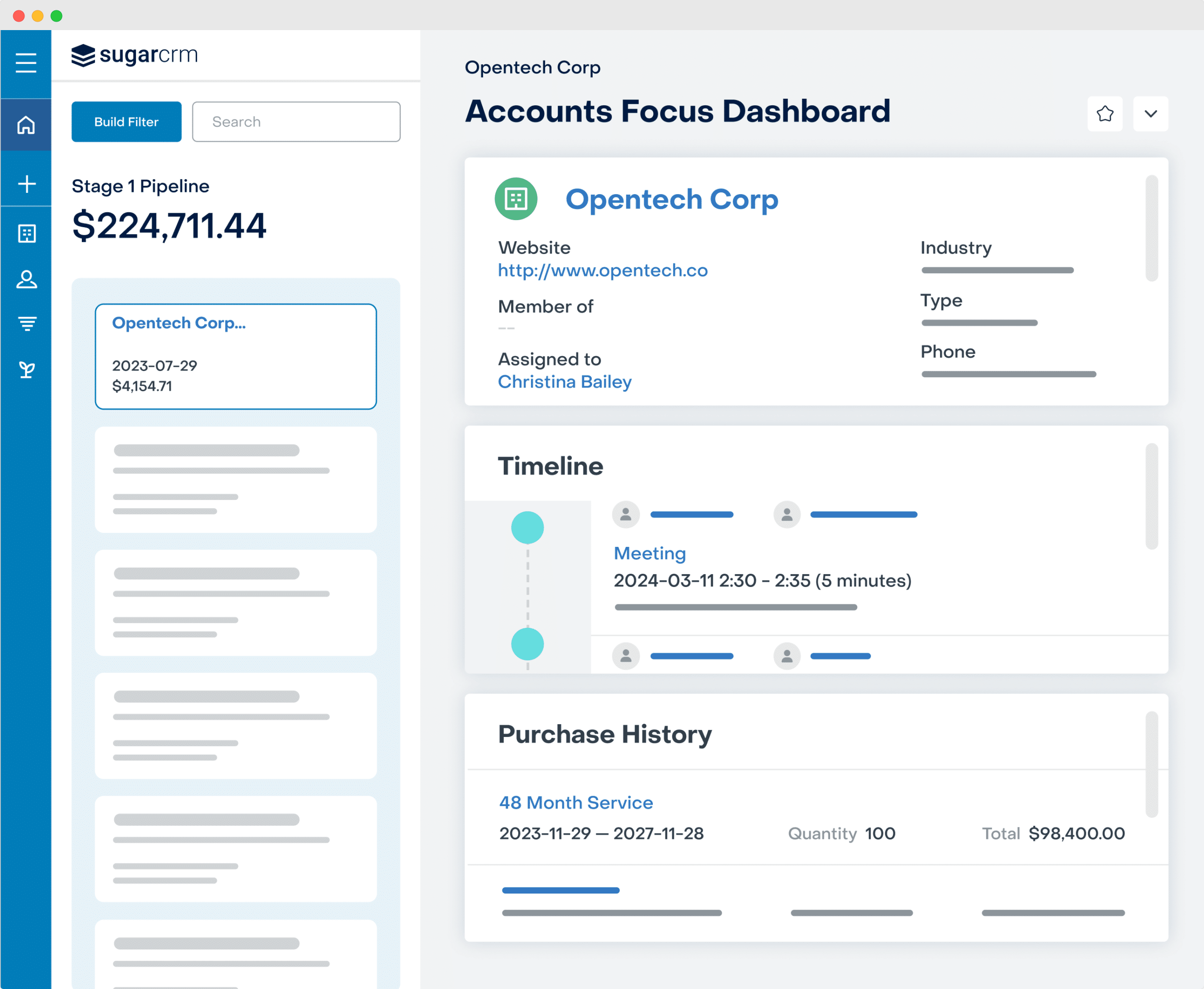Screen dimensions: 1204x989
Task: Click the Phone field label
Action: coord(948,352)
